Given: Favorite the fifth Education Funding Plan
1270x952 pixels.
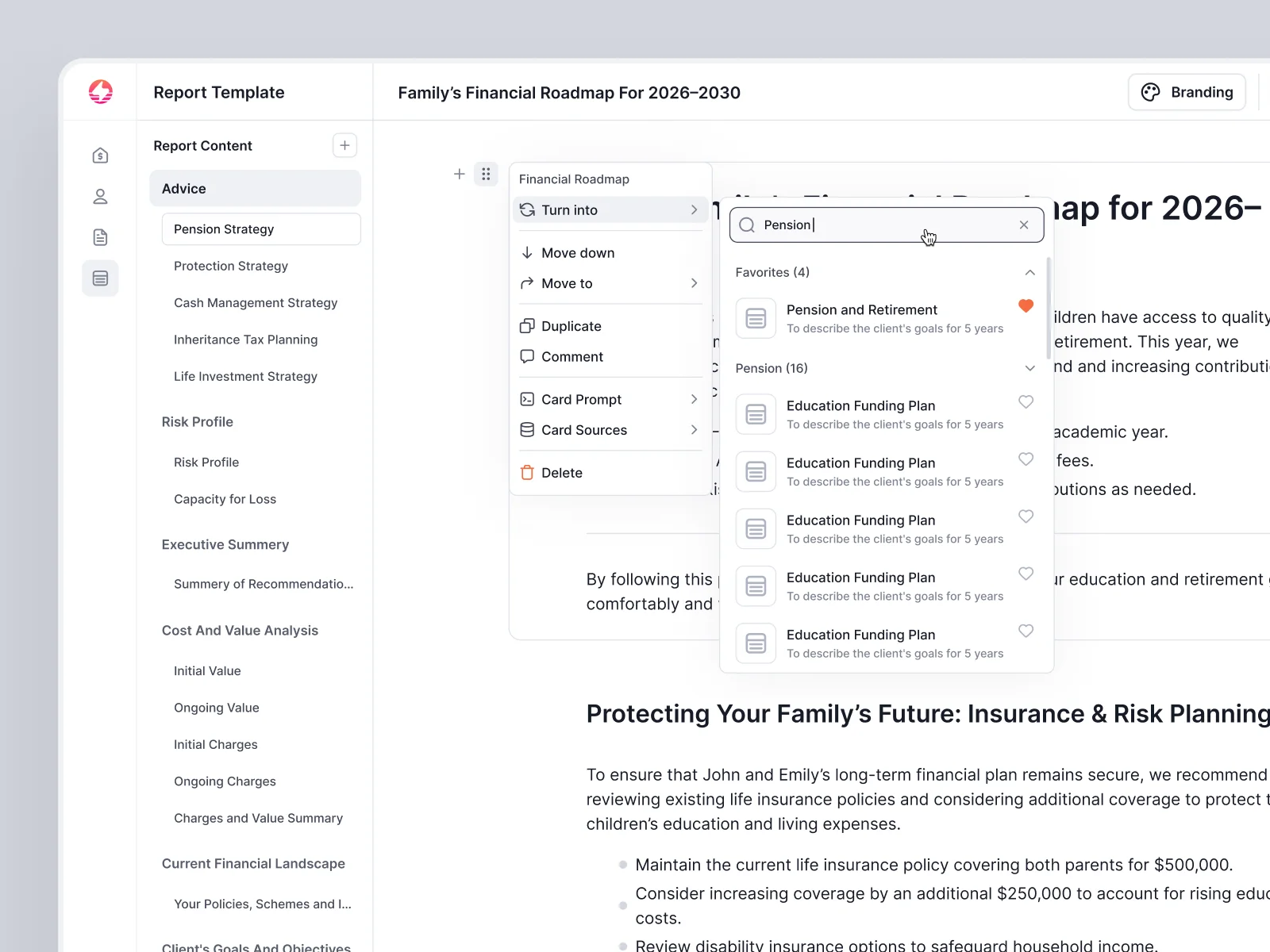Looking at the screenshot, I should pos(1026,631).
